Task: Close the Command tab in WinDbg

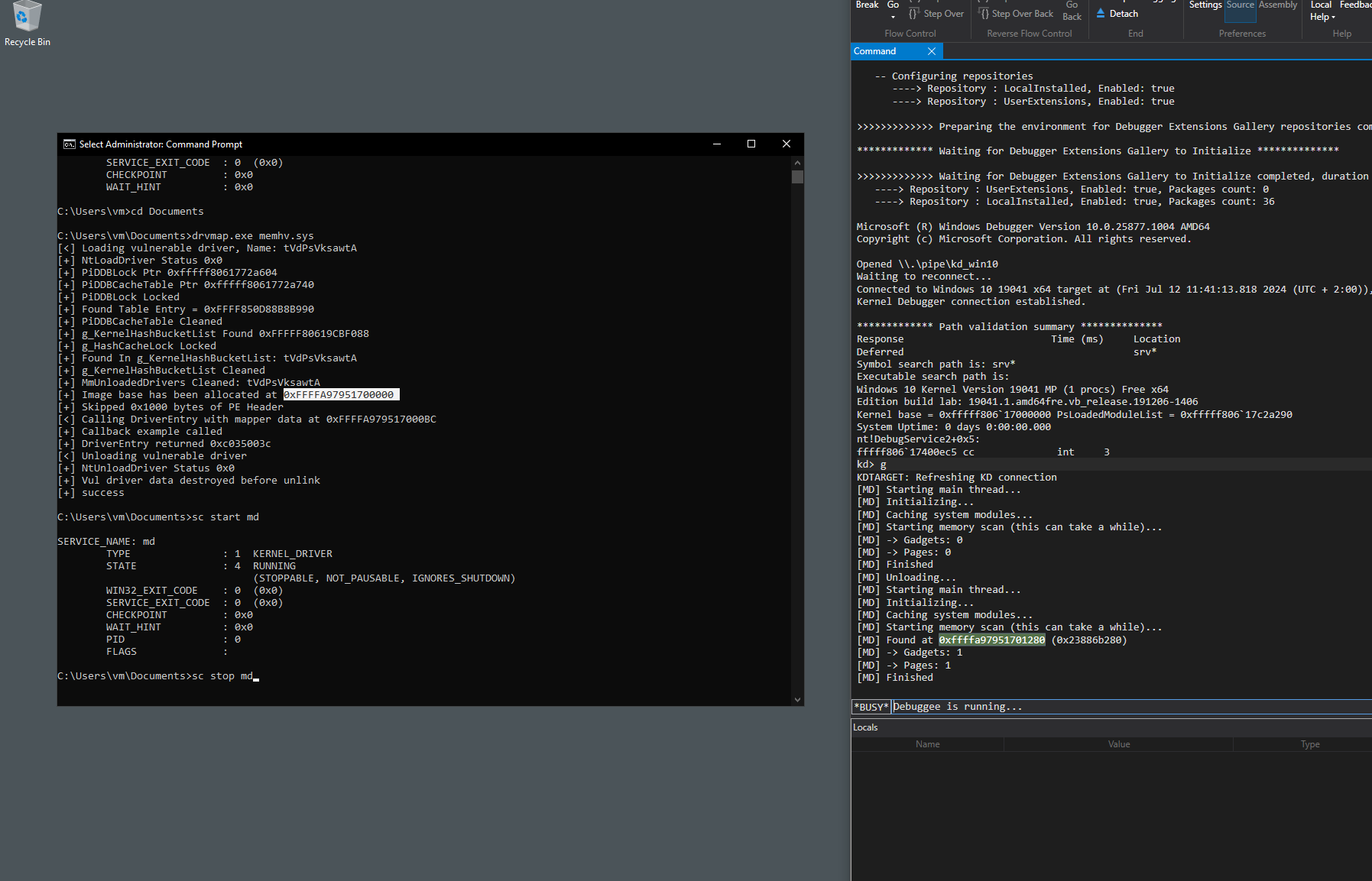Action: [x=931, y=51]
